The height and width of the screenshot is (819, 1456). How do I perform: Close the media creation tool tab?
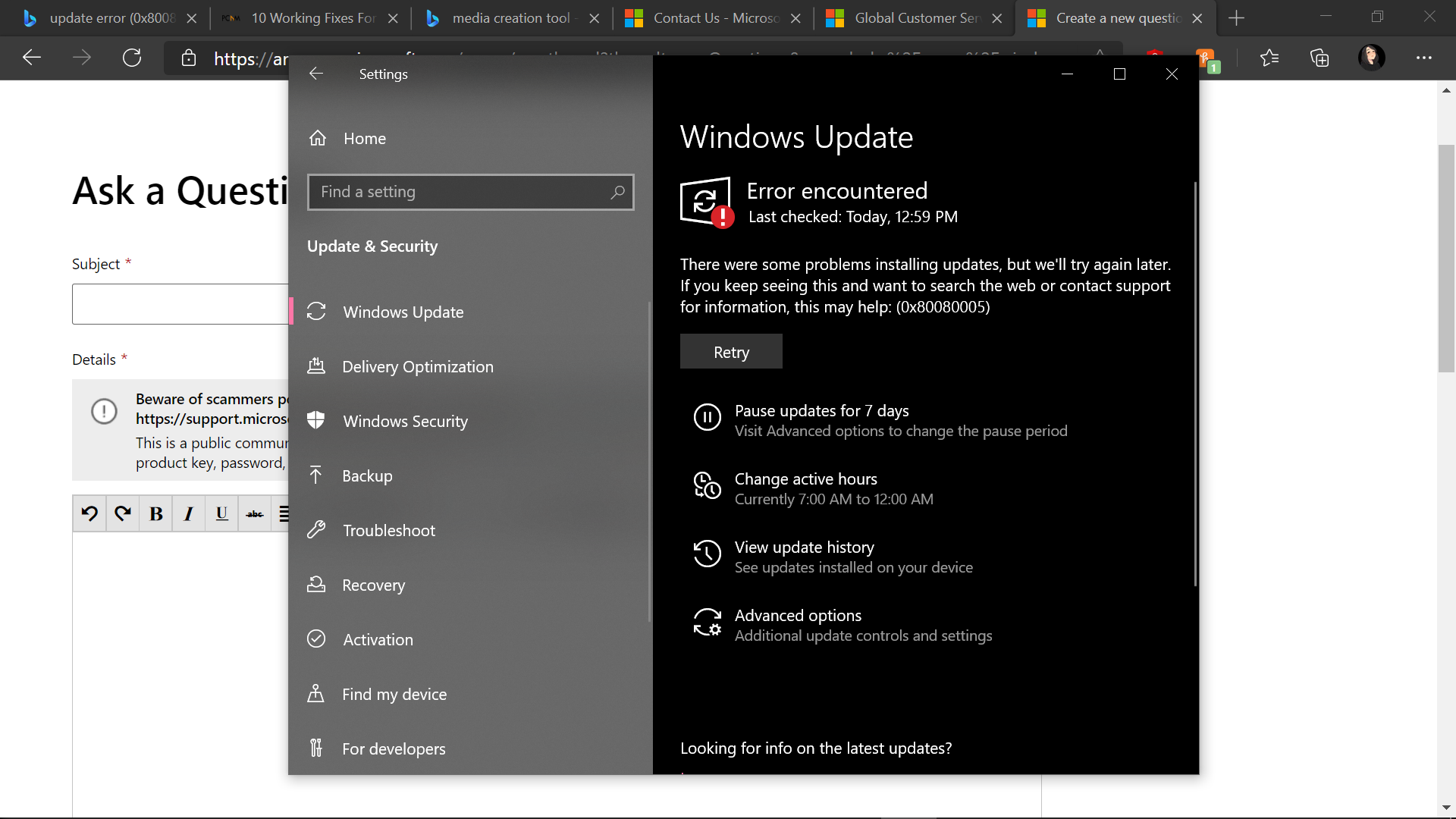click(x=595, y=18)
